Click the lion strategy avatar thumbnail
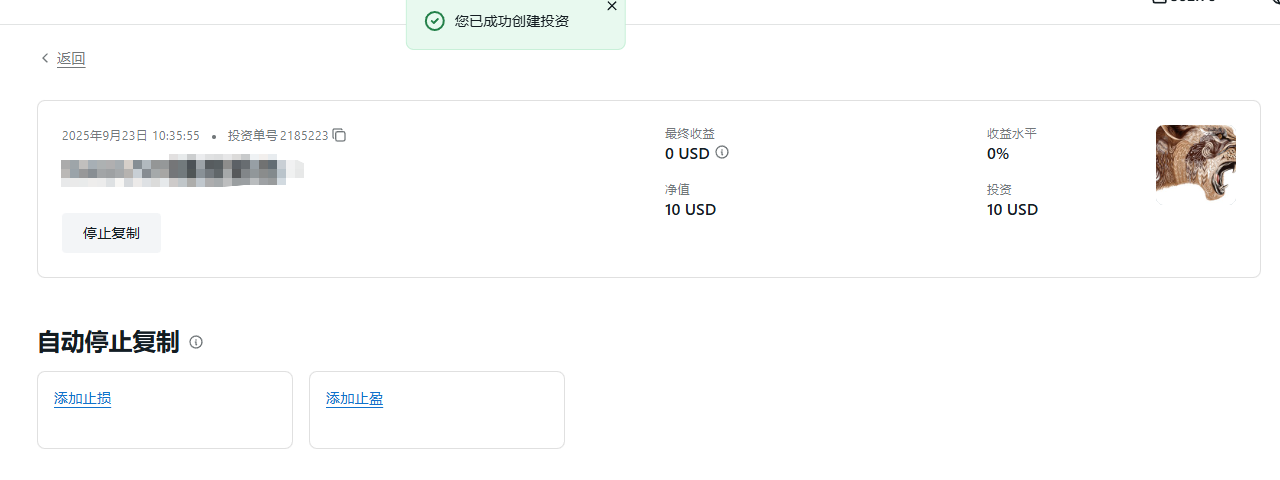 pyautogui.click(x=1195, y=163)
